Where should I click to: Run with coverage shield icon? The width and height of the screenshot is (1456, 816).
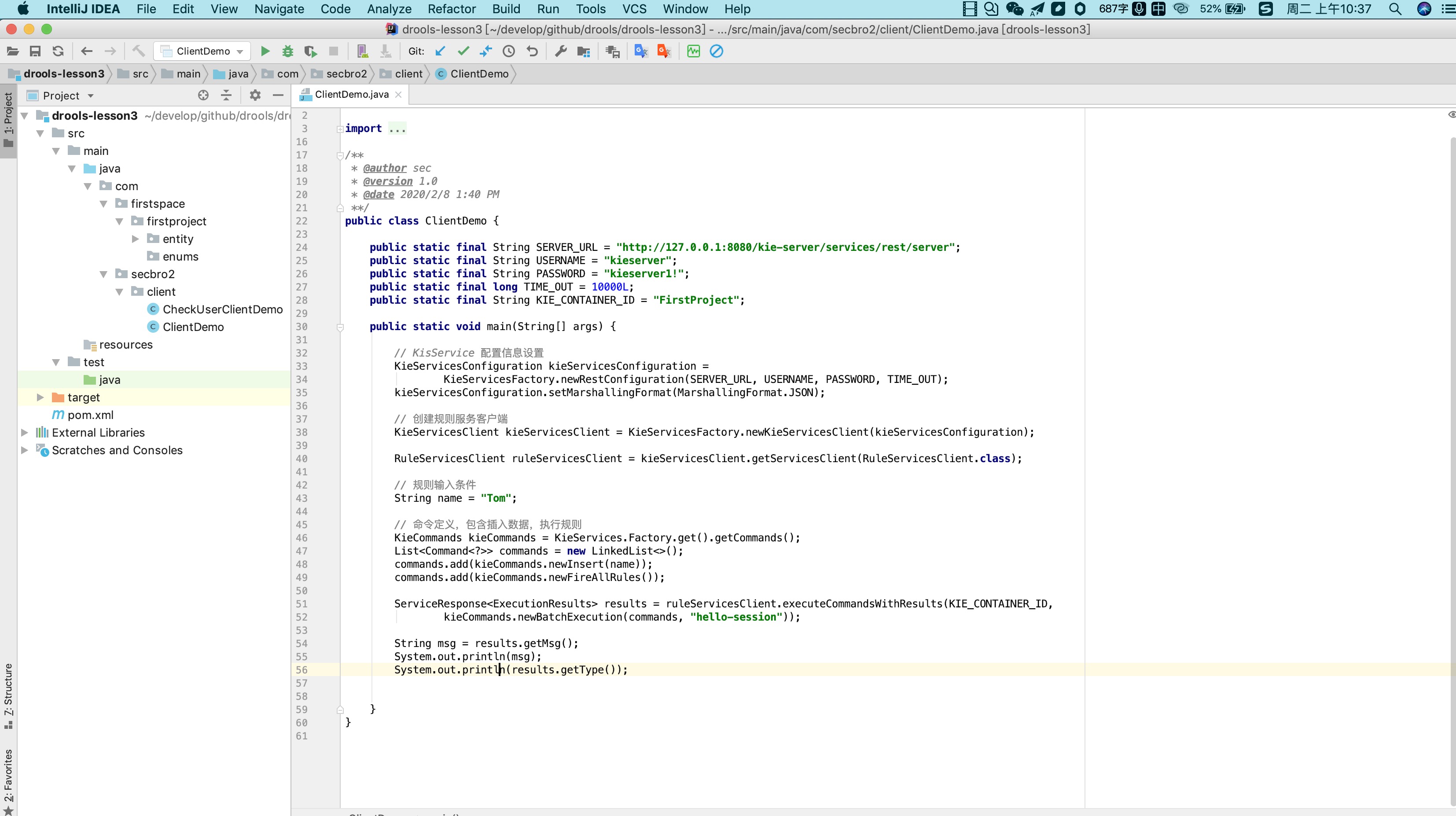pos(310,51)
